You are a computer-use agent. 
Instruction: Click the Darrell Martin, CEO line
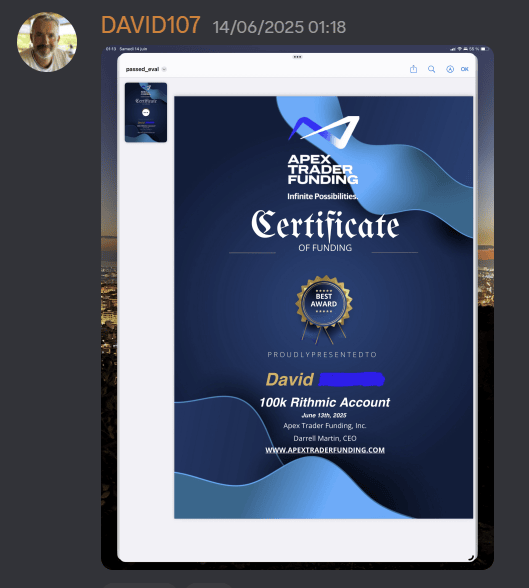[325, 438]
